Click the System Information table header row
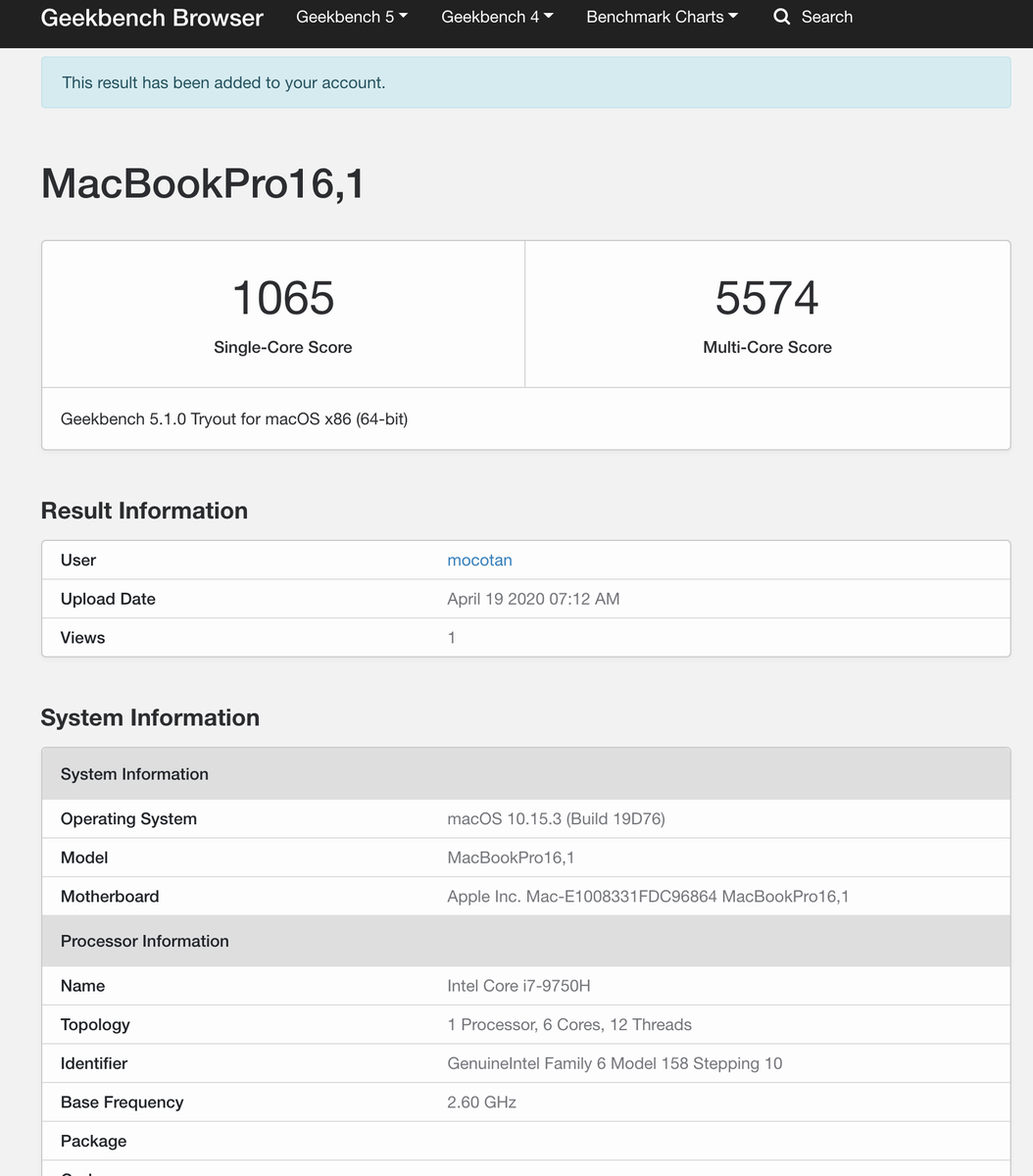 [x=525, y=774]
